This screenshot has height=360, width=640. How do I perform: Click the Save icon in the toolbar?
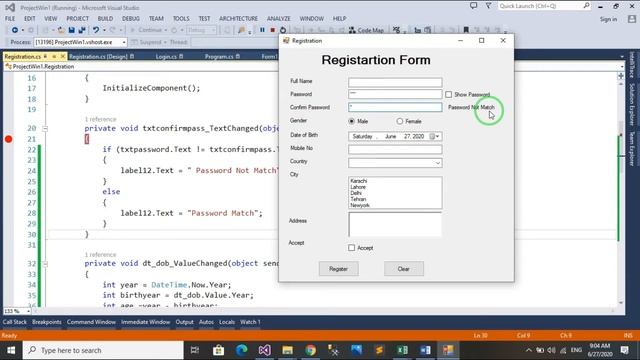[71, 30]
